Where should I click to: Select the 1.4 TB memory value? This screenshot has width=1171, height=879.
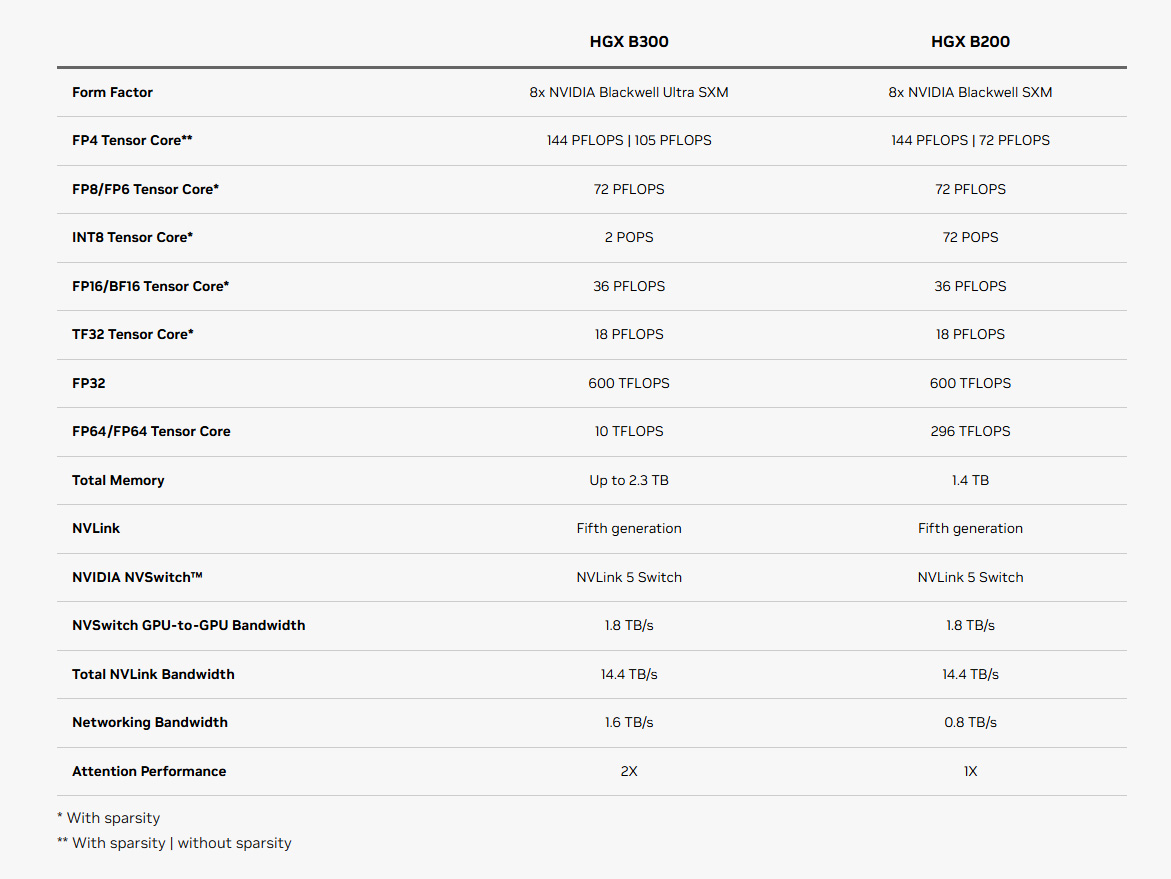point(970,480)
